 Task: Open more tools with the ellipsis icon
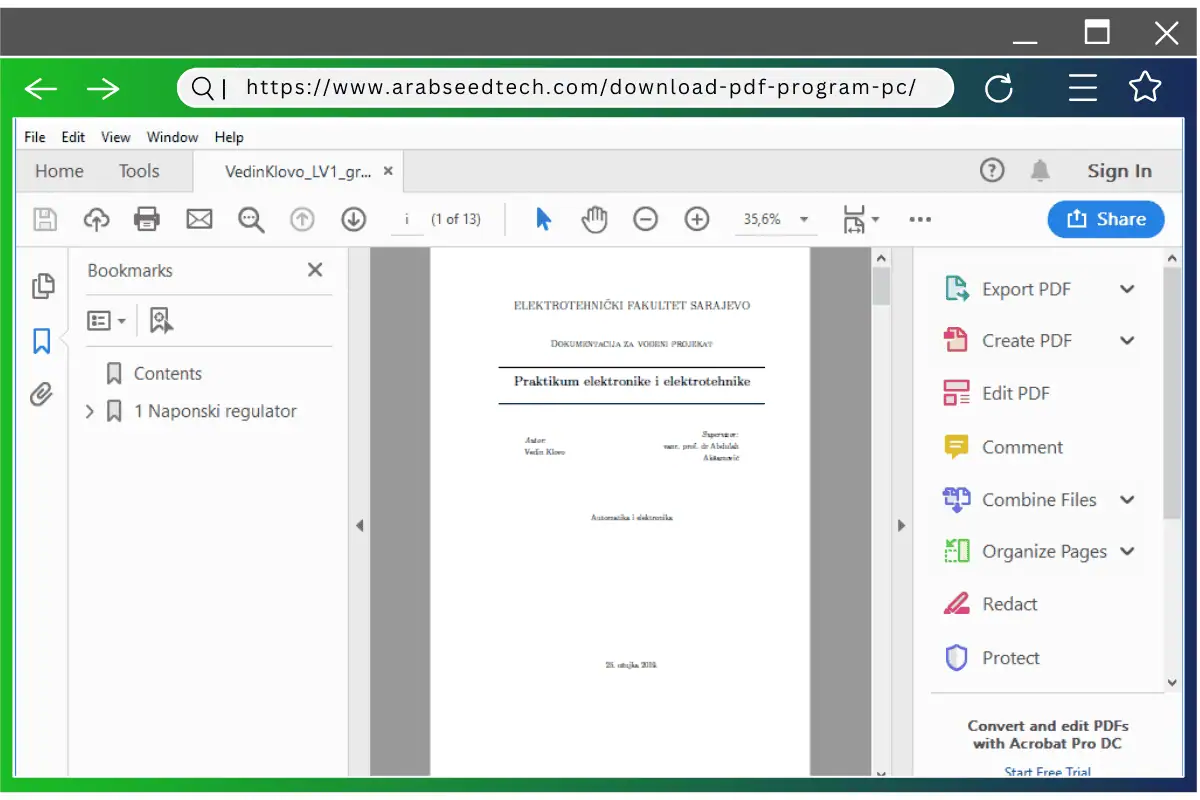pos(919,219)
